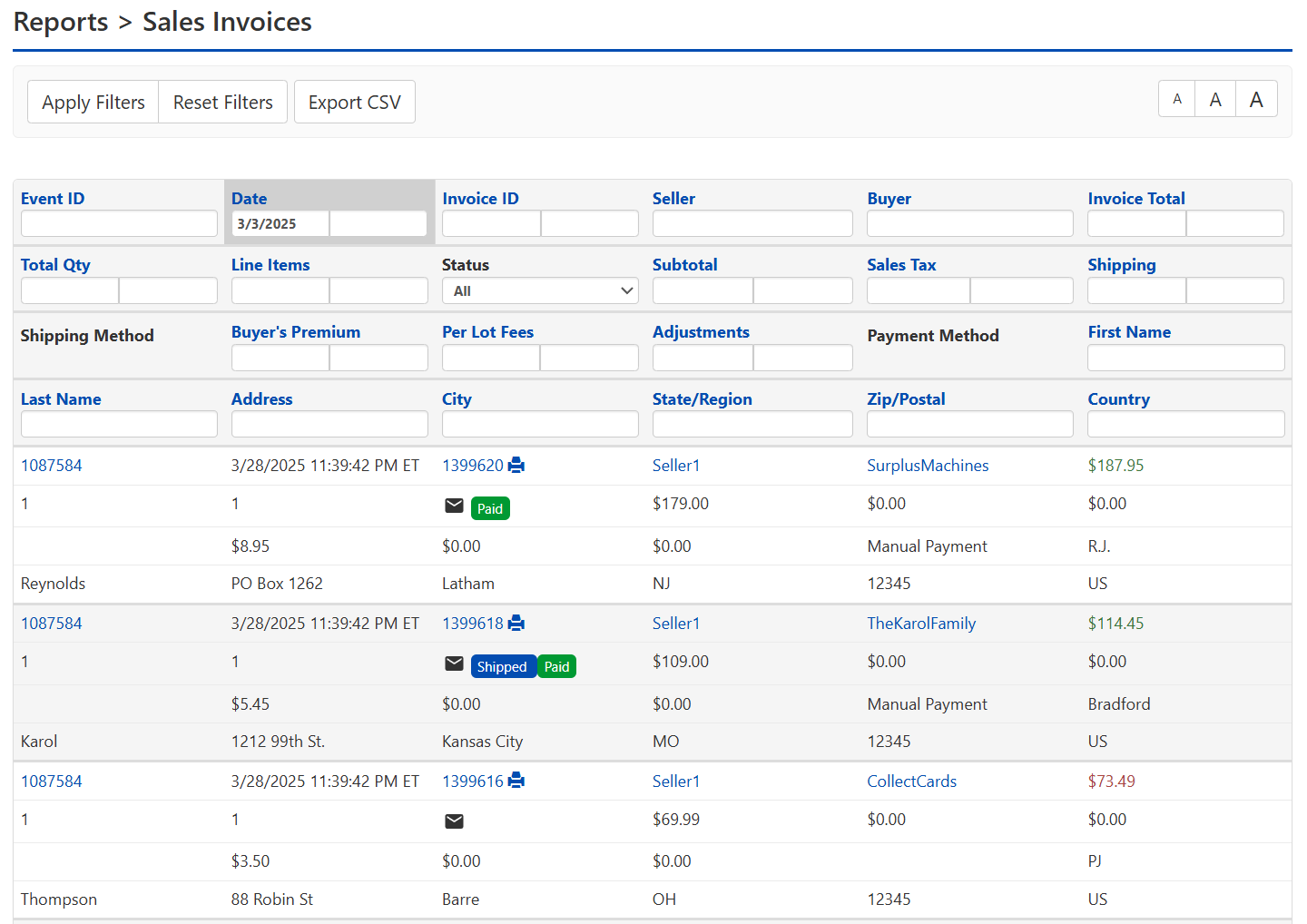Sort by Last Name header
This screenshot has height=924, width=1307.
[61, 399]
